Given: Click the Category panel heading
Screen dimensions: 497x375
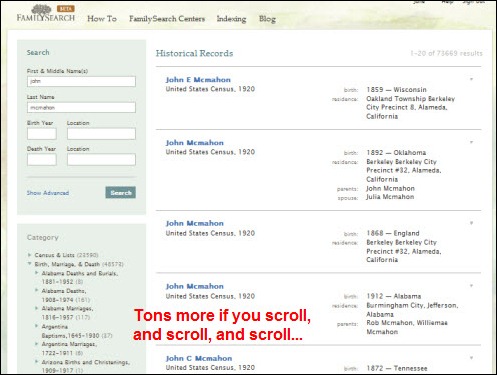Looking at the screenshot, I should coord(43,237).
